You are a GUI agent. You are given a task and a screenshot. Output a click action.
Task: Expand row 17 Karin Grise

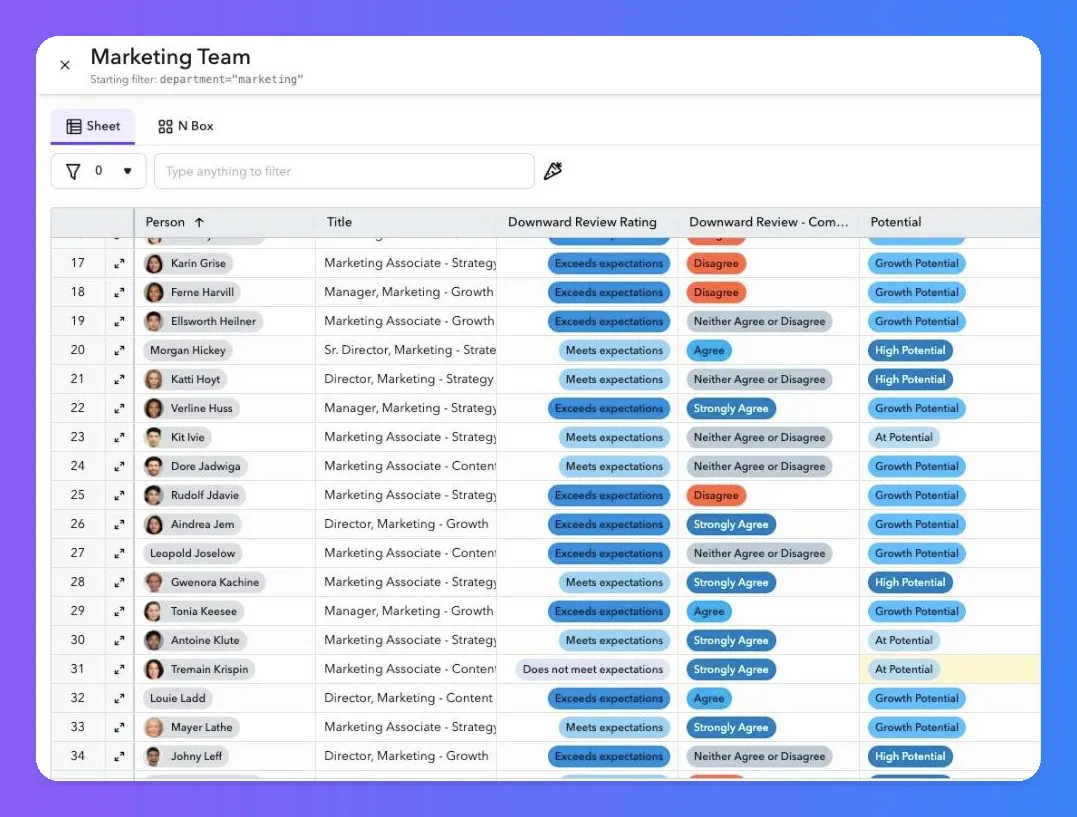coord(120,263)
